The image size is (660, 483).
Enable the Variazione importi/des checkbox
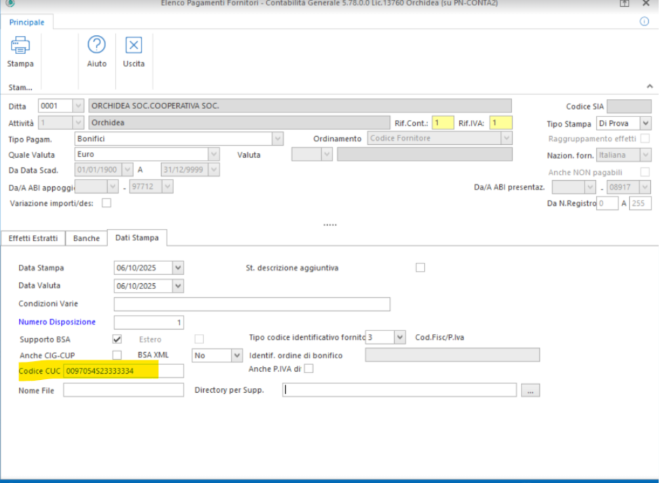[106, 203]
